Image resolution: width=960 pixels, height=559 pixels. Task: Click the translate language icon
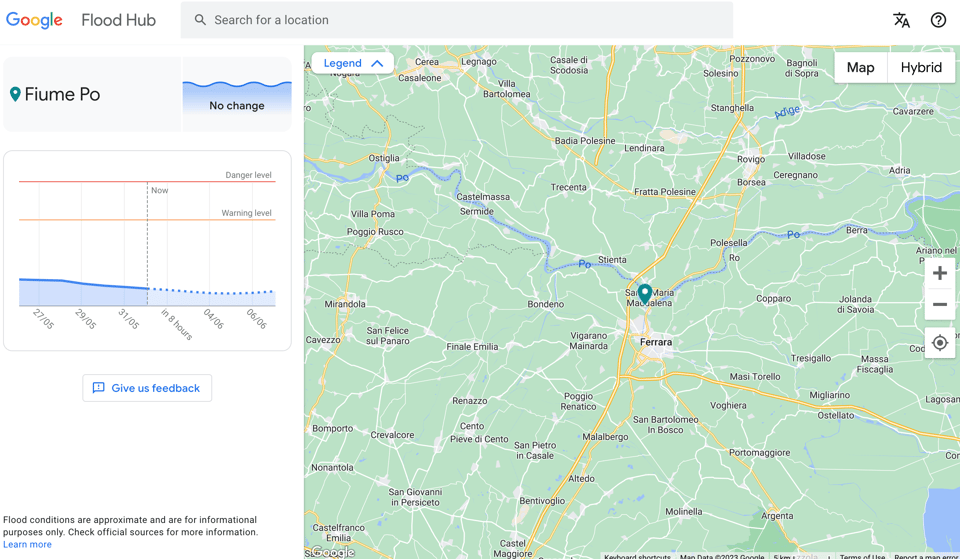tap(901, 20)
